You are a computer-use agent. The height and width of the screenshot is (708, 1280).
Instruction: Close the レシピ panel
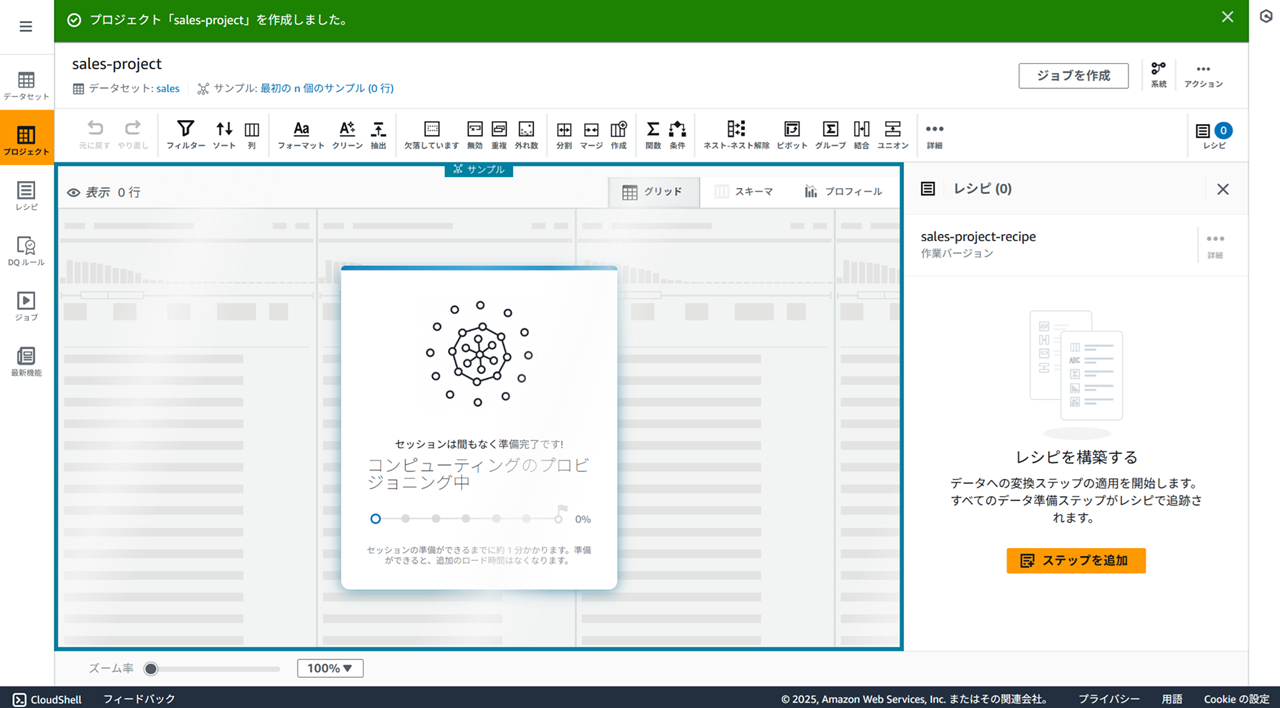tap(1223, 189)
